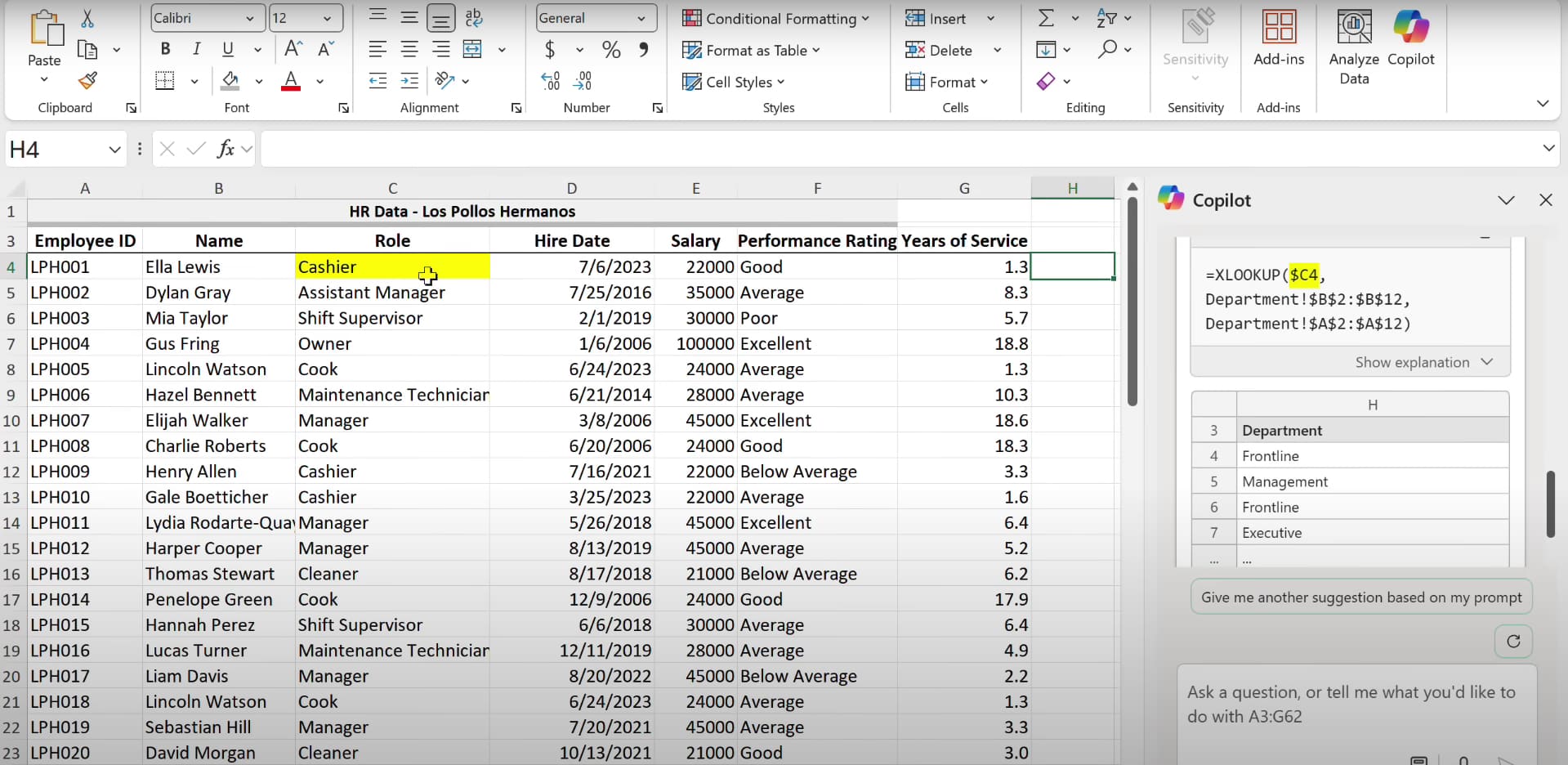Click Delete cells button
Image resolution: width=1568 pixels, height=765 pixels.
point(939,50)
